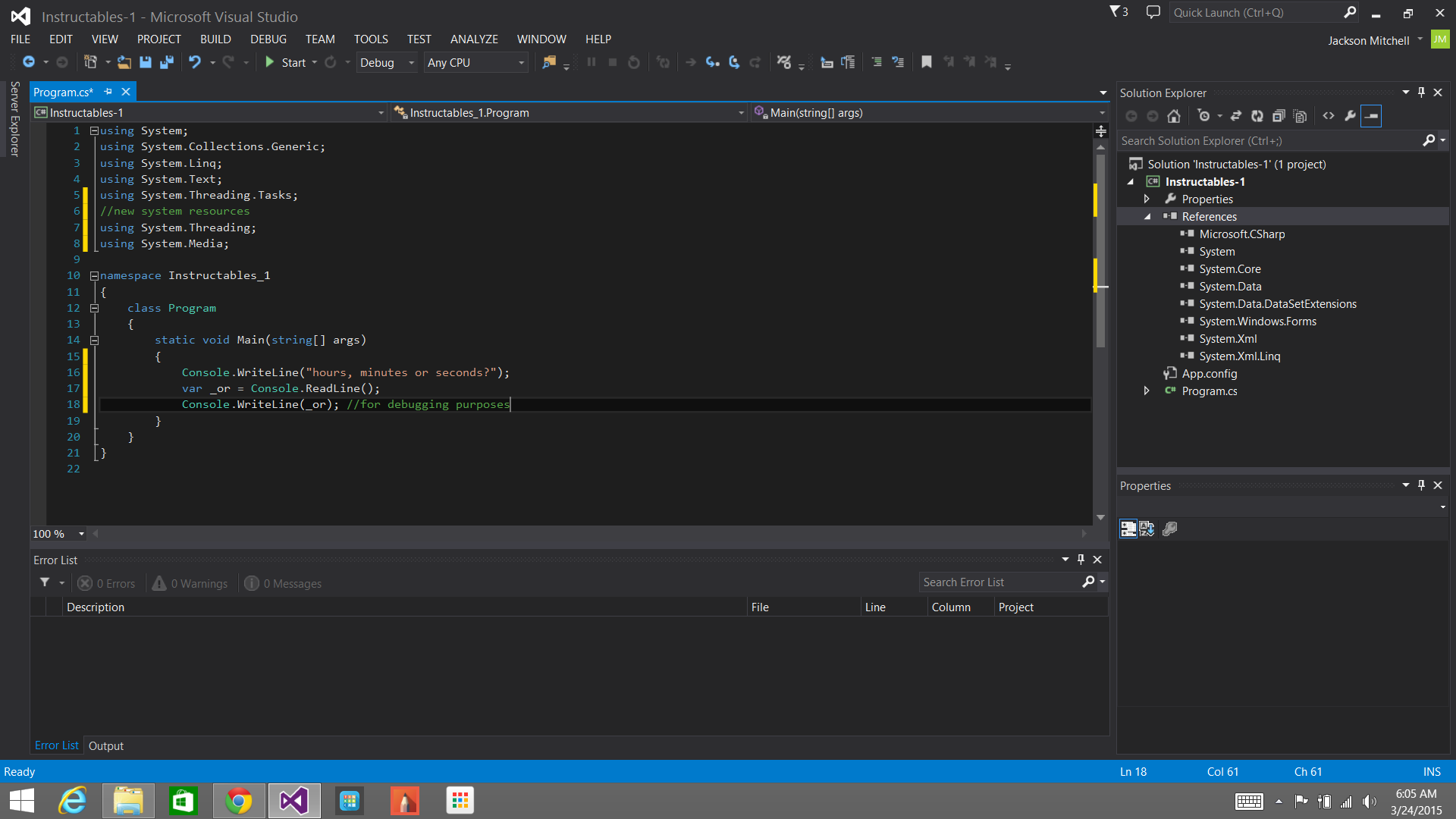1456x819 pixels.
Task: Click the Sync with Active Document icon
Action: tap(1236, 116)
